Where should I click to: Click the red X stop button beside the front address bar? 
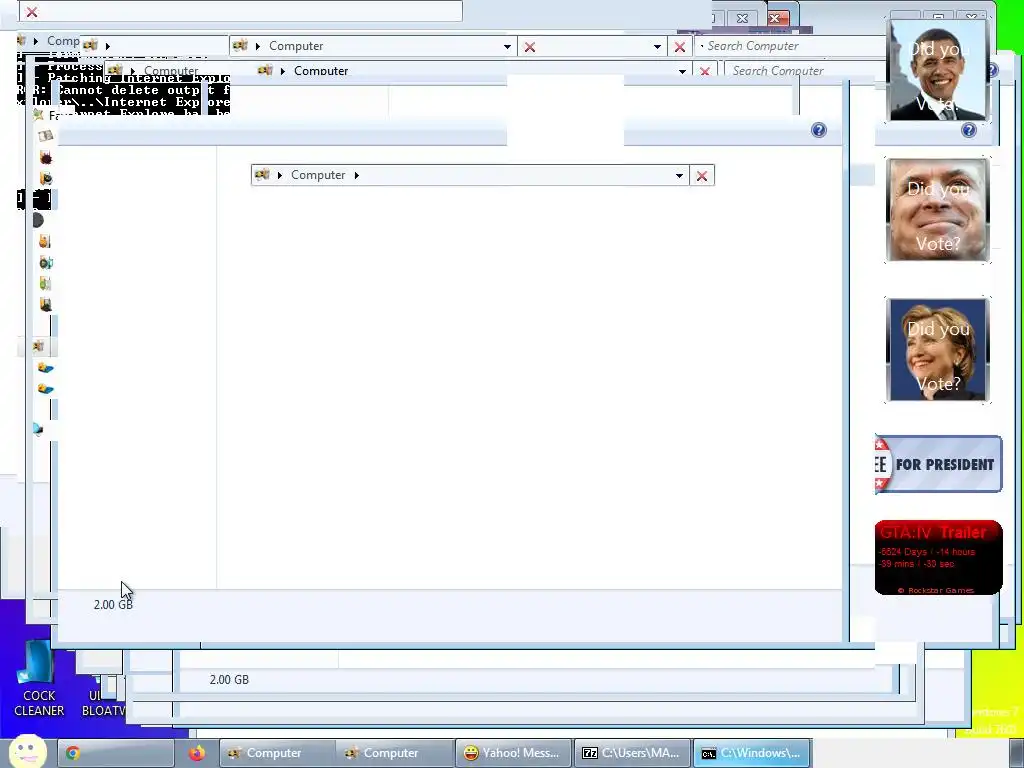[x=702, y=176]
